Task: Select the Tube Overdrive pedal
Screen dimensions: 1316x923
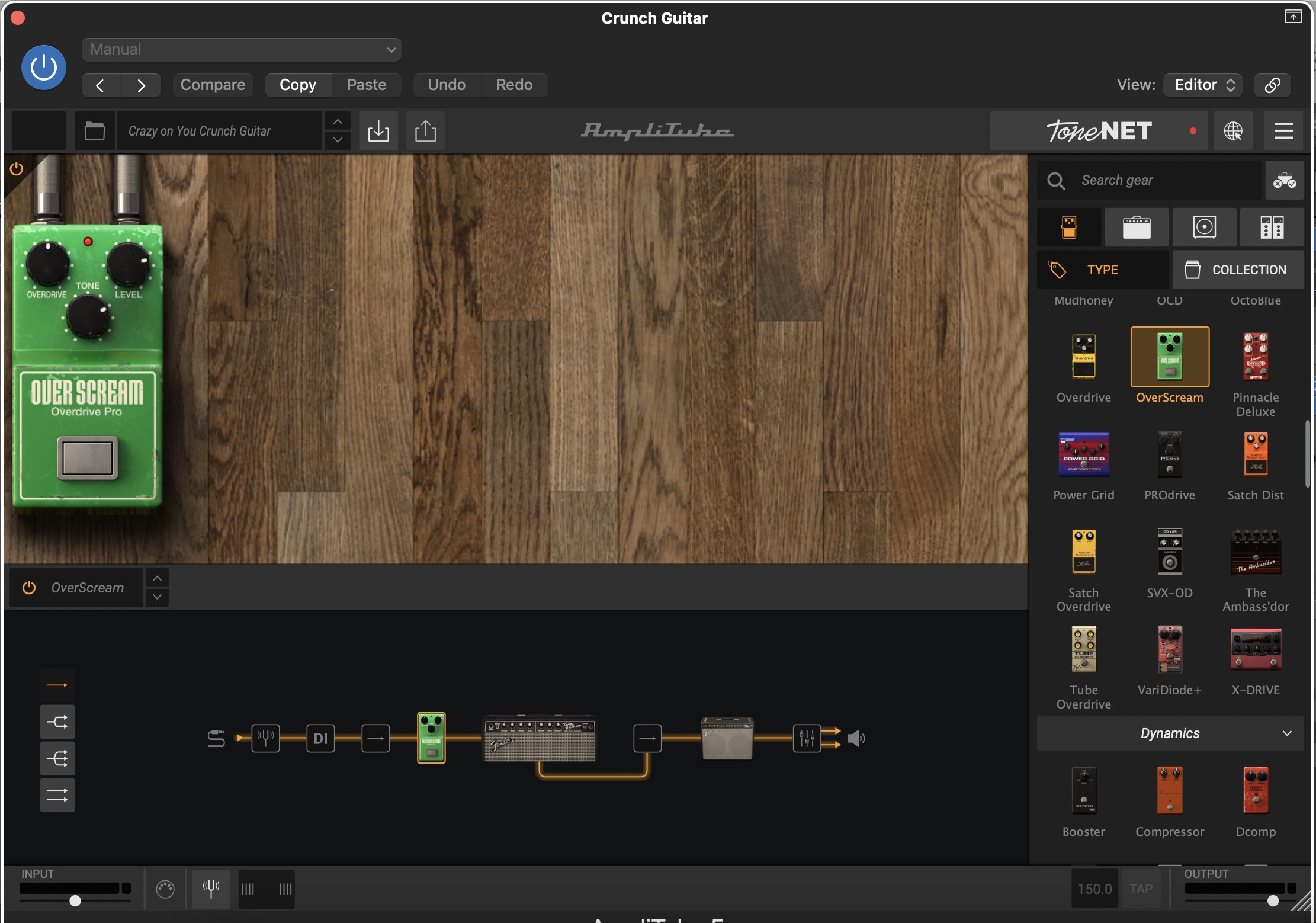Action: pyautogui.click(x=1084, y=649)
